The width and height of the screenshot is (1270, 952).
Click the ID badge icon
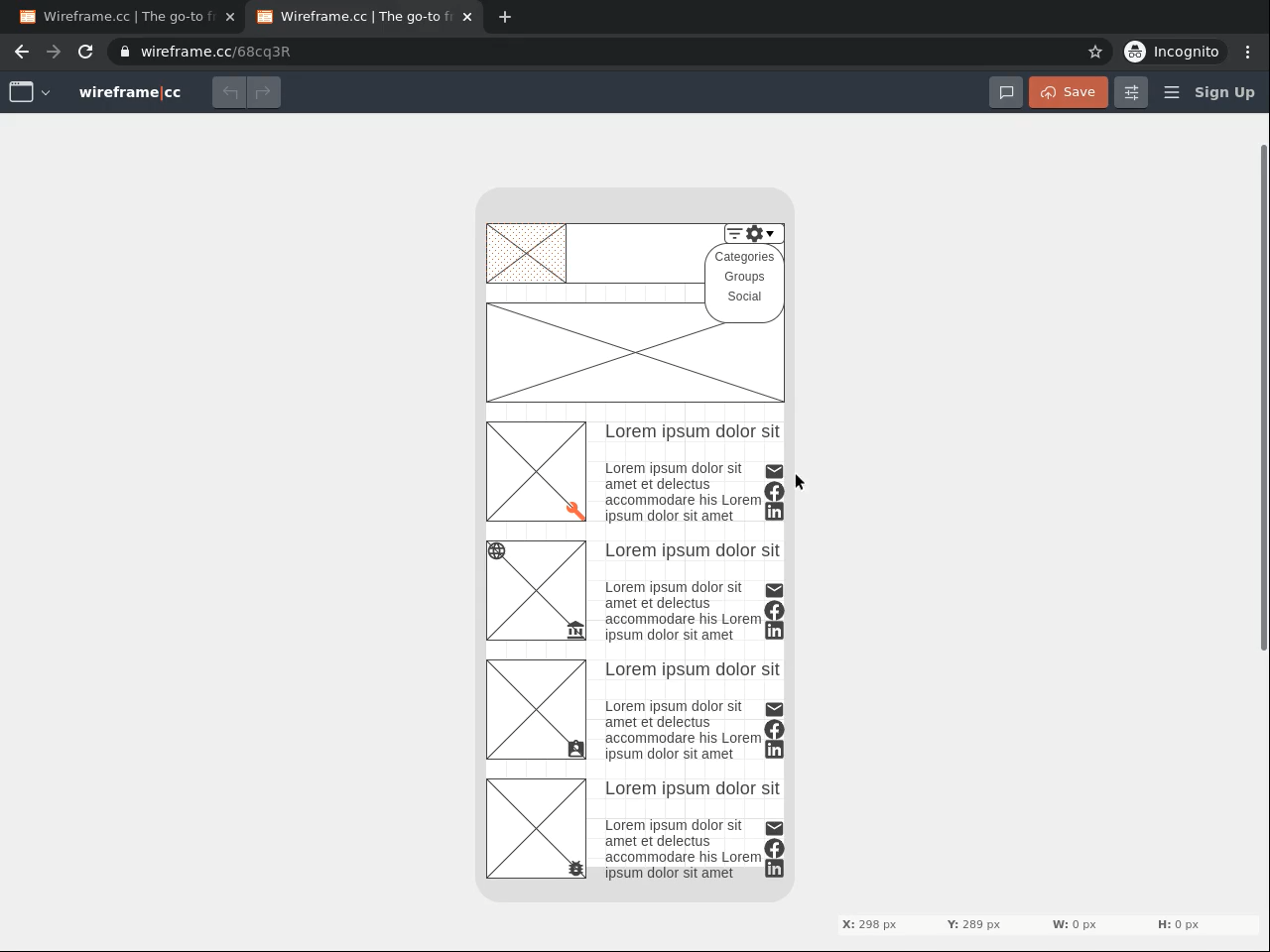click(575, 749)
